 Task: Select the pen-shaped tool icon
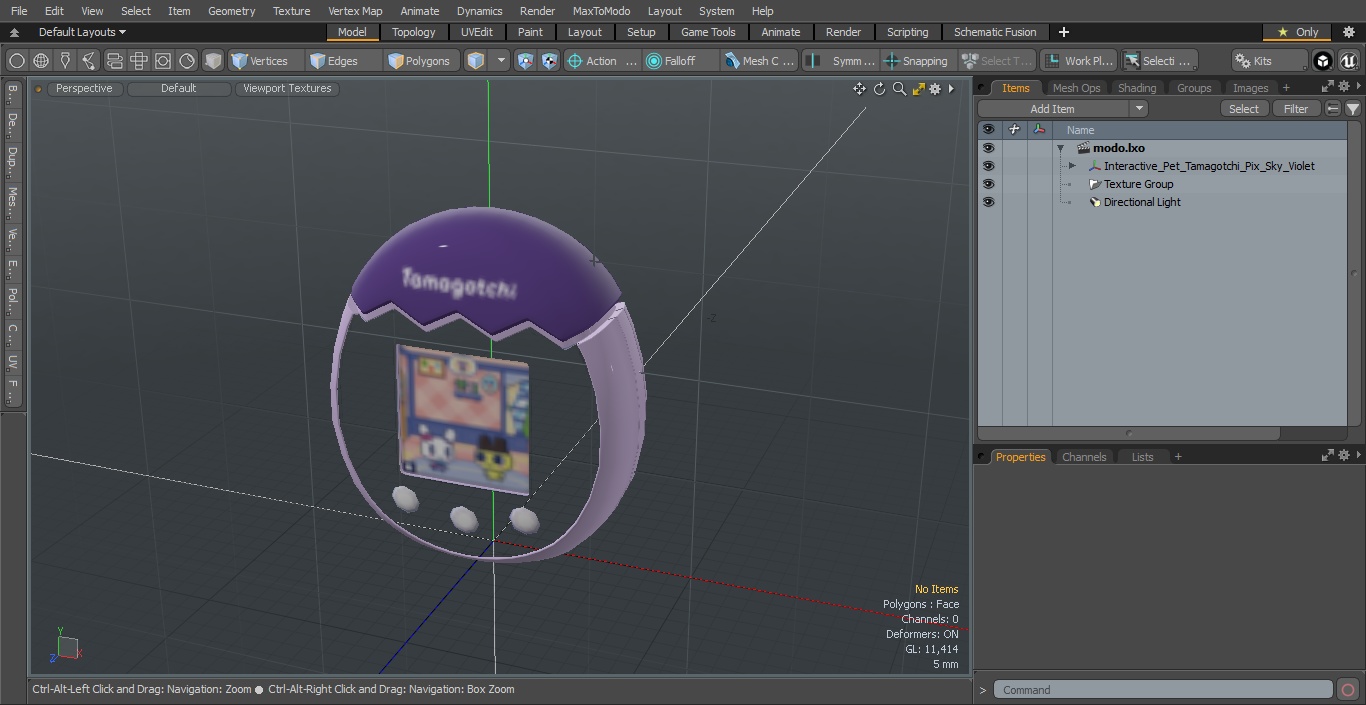(65, 61)
